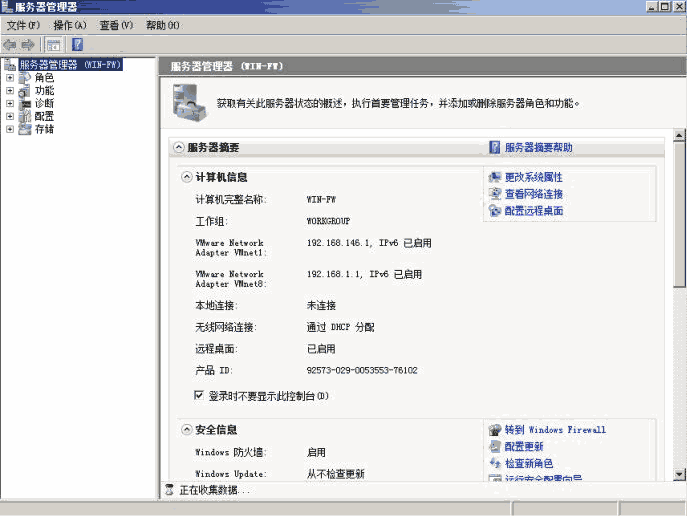Click the 更改系统属性 icon

coord(495,177)
